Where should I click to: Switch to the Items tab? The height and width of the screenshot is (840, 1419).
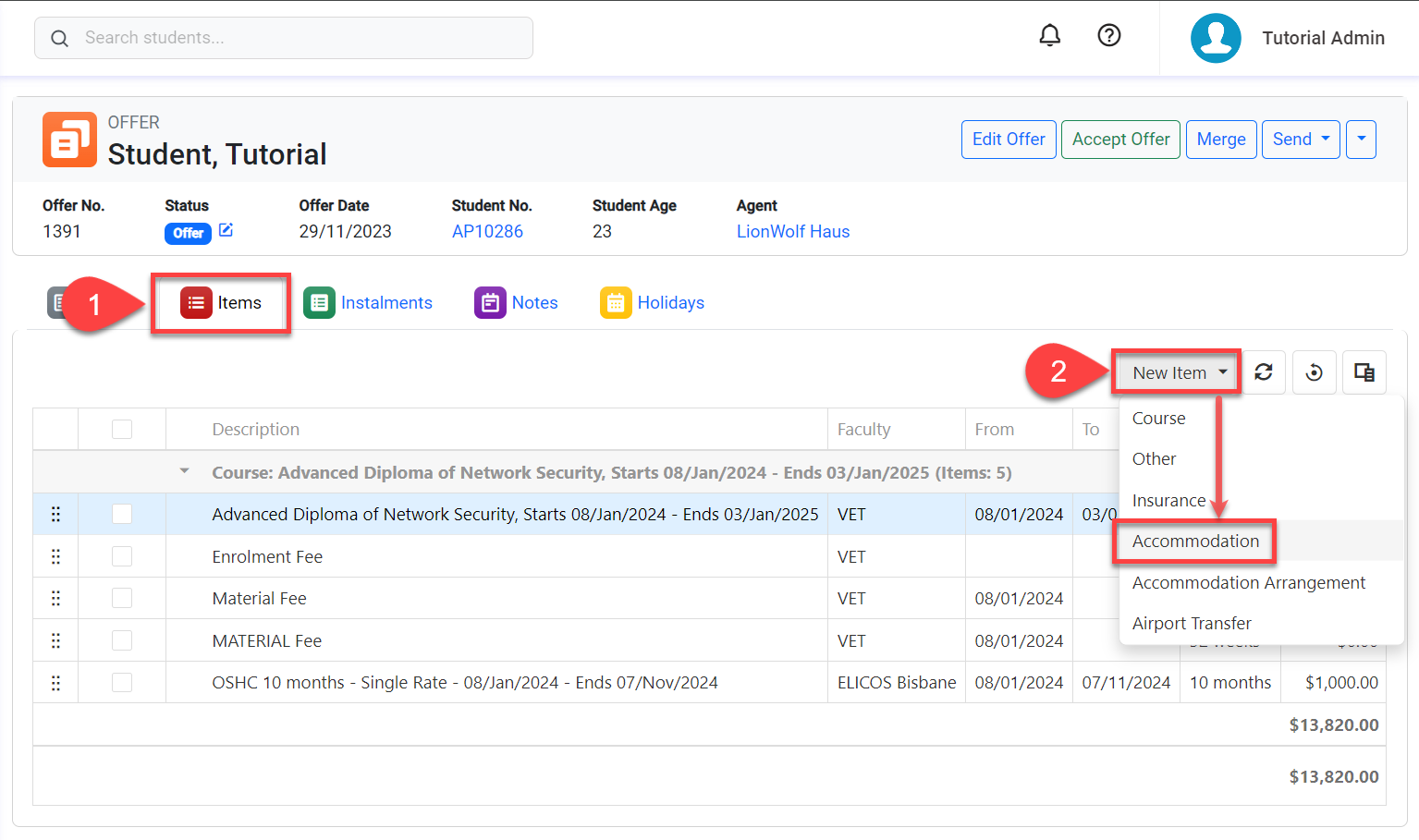(221, 302)
